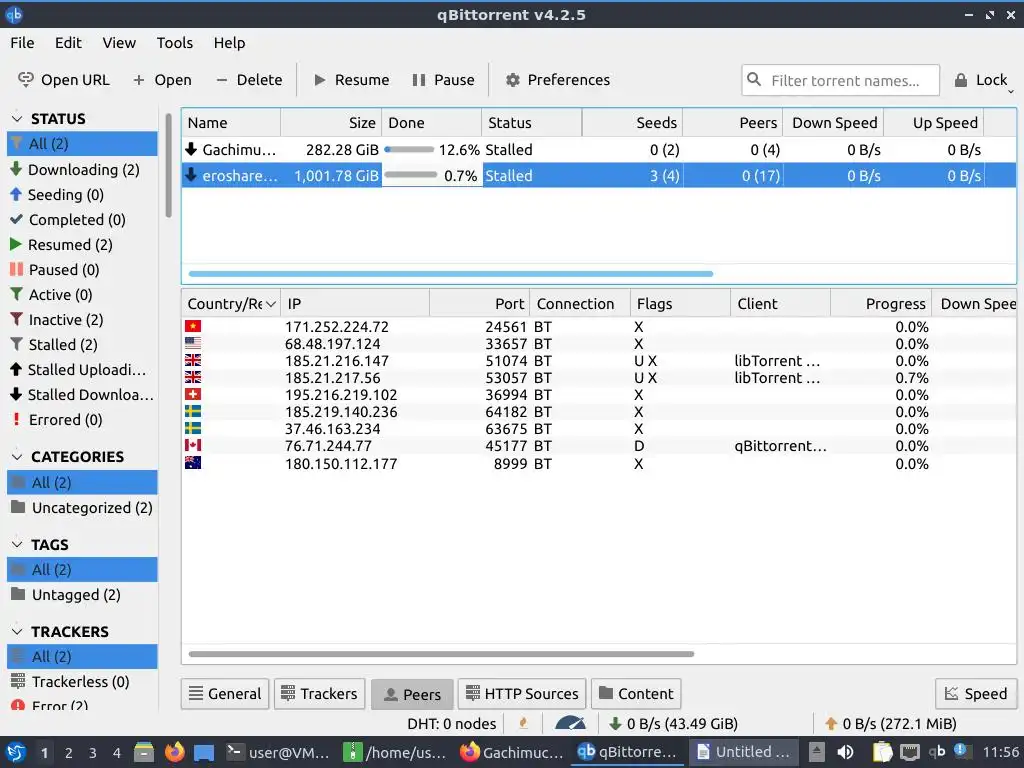
Task: Switch to the Trackers tab
Action: 319,694
